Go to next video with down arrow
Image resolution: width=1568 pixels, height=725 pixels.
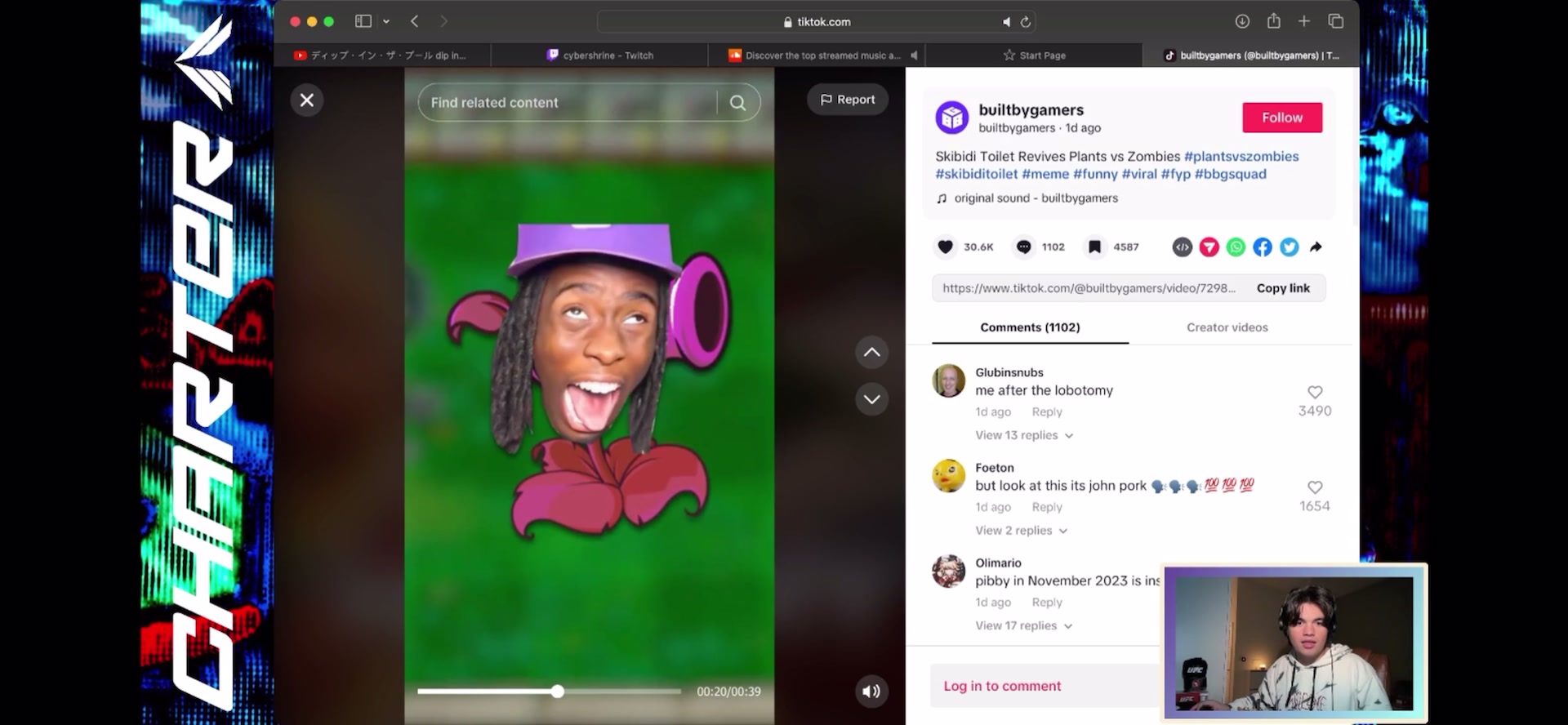coord(872,399)
